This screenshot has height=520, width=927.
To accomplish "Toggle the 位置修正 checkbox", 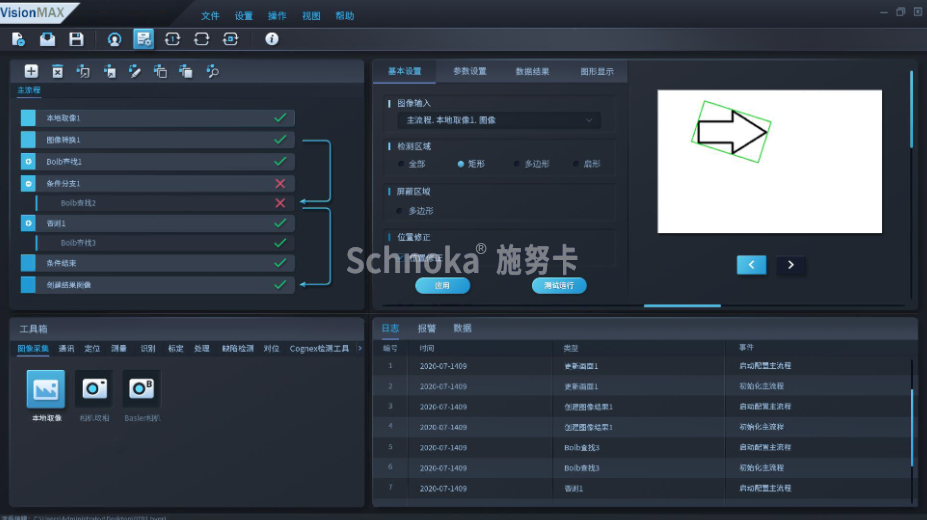I will [401, 258].
